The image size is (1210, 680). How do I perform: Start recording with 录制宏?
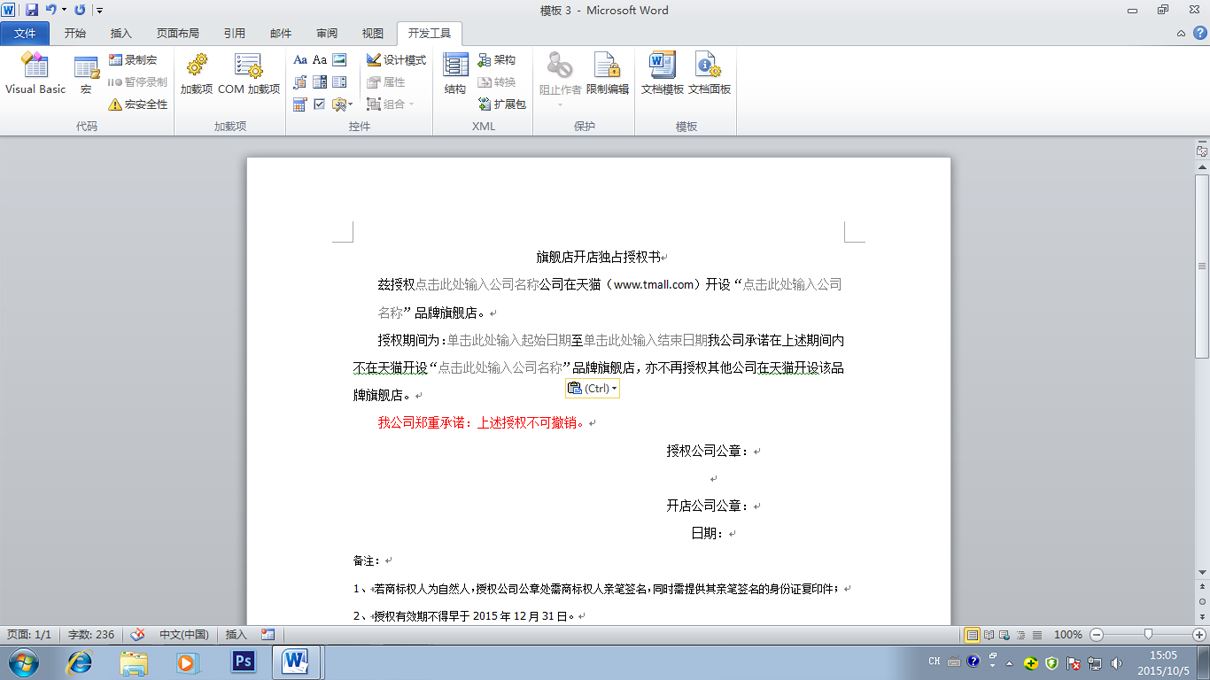(x=133, y=60)
